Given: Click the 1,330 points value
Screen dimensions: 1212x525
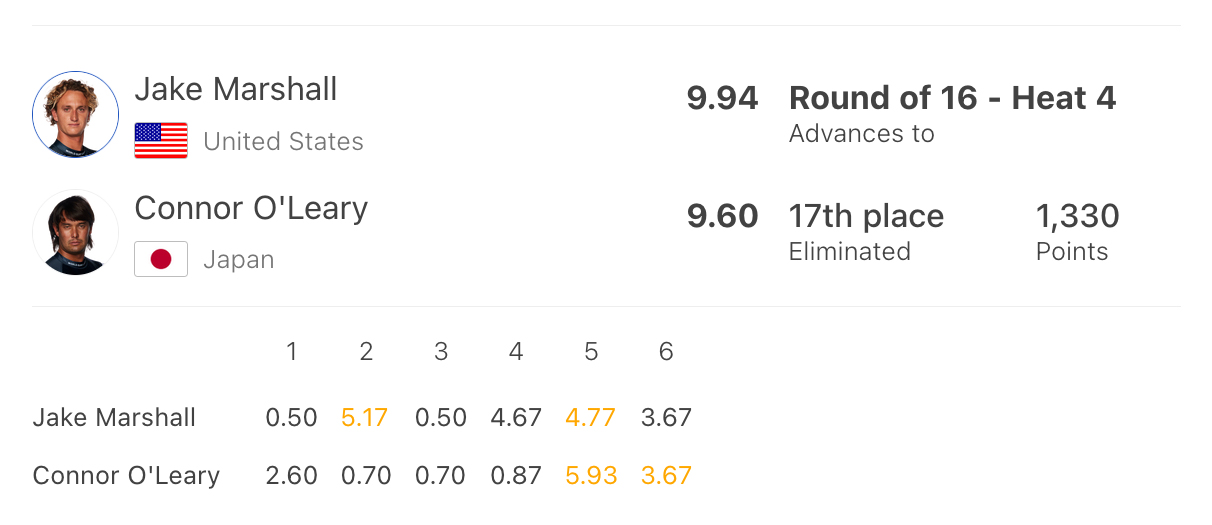Looking at the screenshot, I should click(x=1077, y=216).
